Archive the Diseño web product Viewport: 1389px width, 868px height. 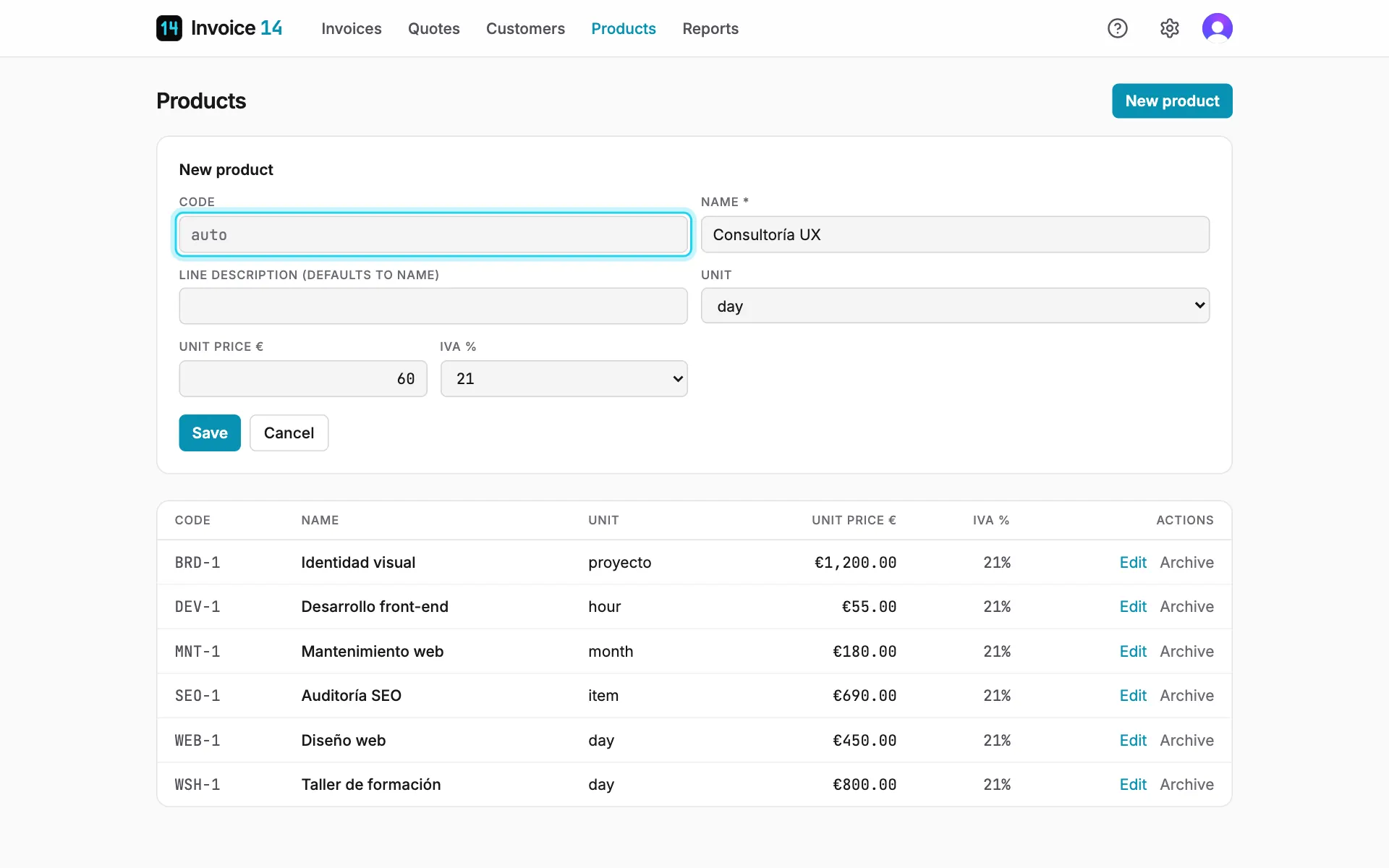coord(1186,740)
